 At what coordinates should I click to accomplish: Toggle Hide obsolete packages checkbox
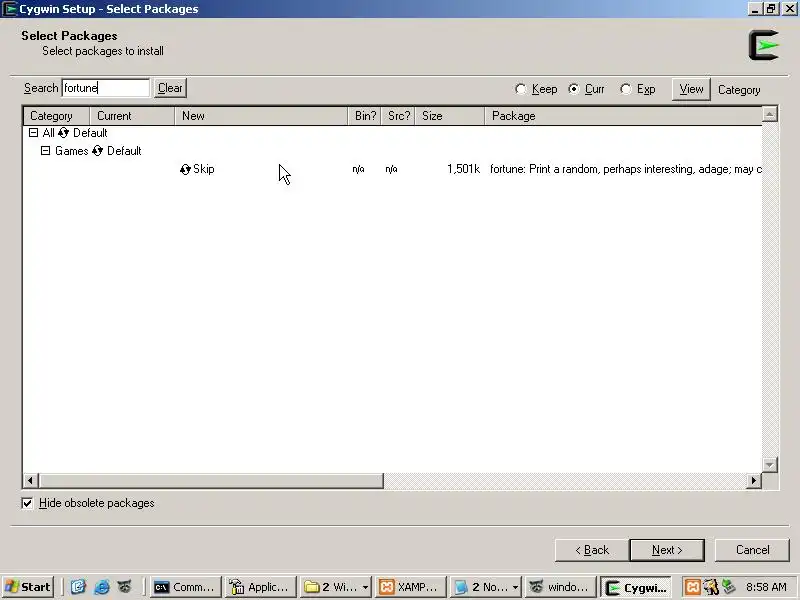(27, 504)
